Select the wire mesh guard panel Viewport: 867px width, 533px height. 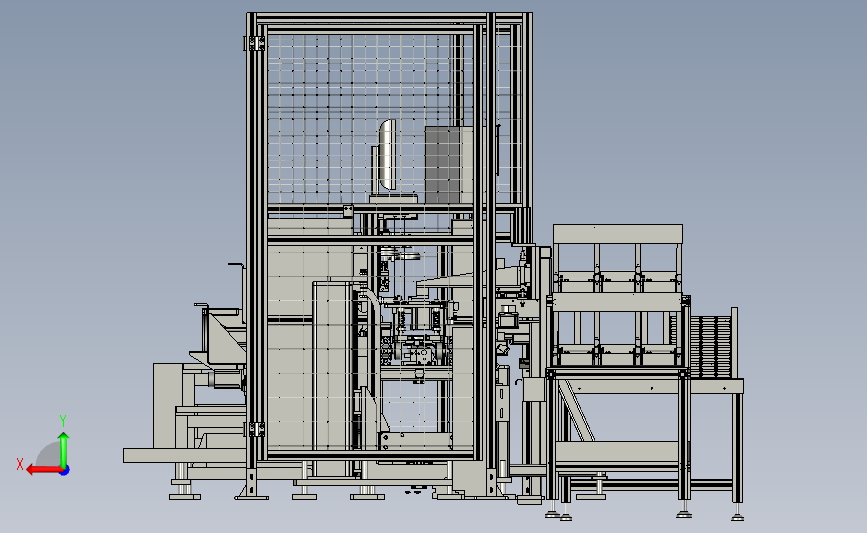tap(368, 119)
